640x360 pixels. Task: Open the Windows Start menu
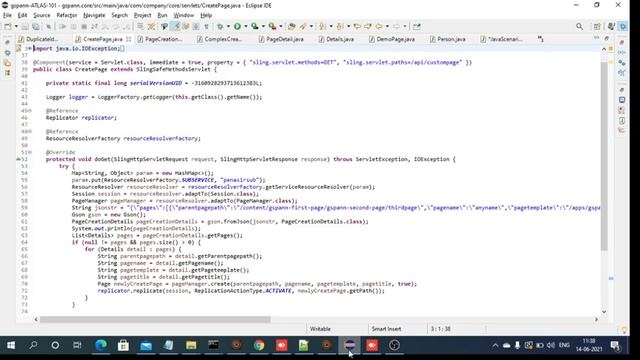click(11, 345)
